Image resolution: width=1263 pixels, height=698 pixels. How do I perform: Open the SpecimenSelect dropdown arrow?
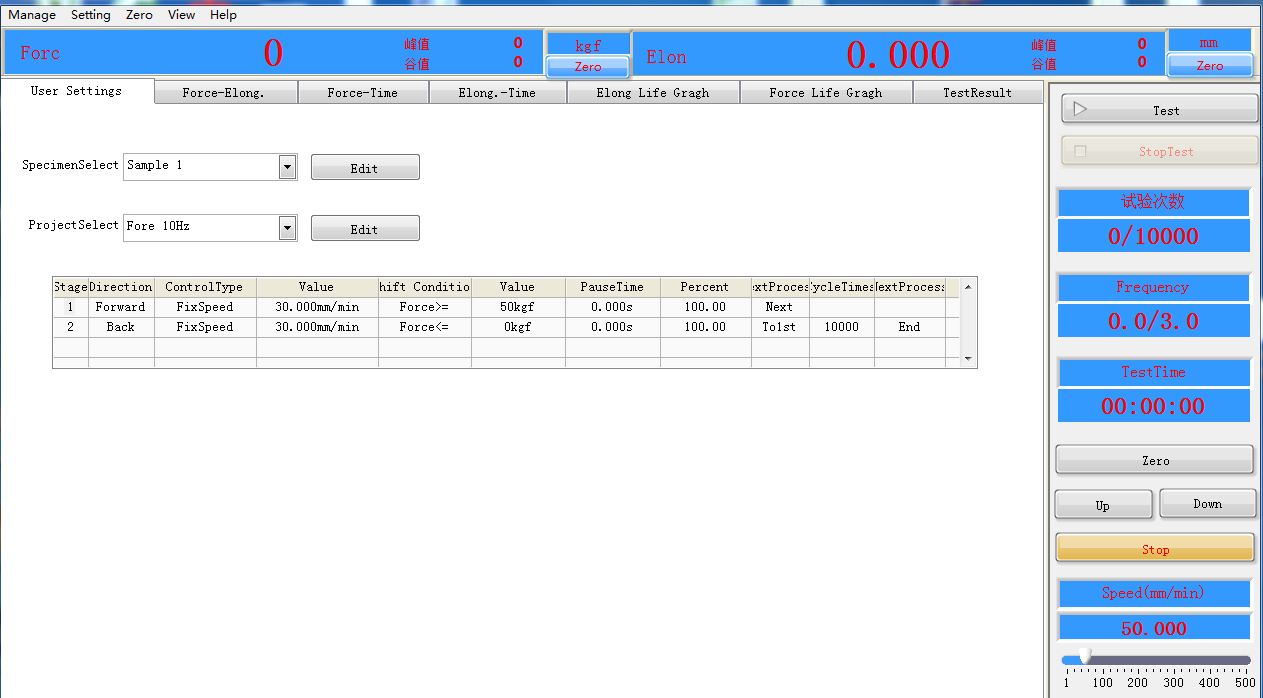click(288, 167)
